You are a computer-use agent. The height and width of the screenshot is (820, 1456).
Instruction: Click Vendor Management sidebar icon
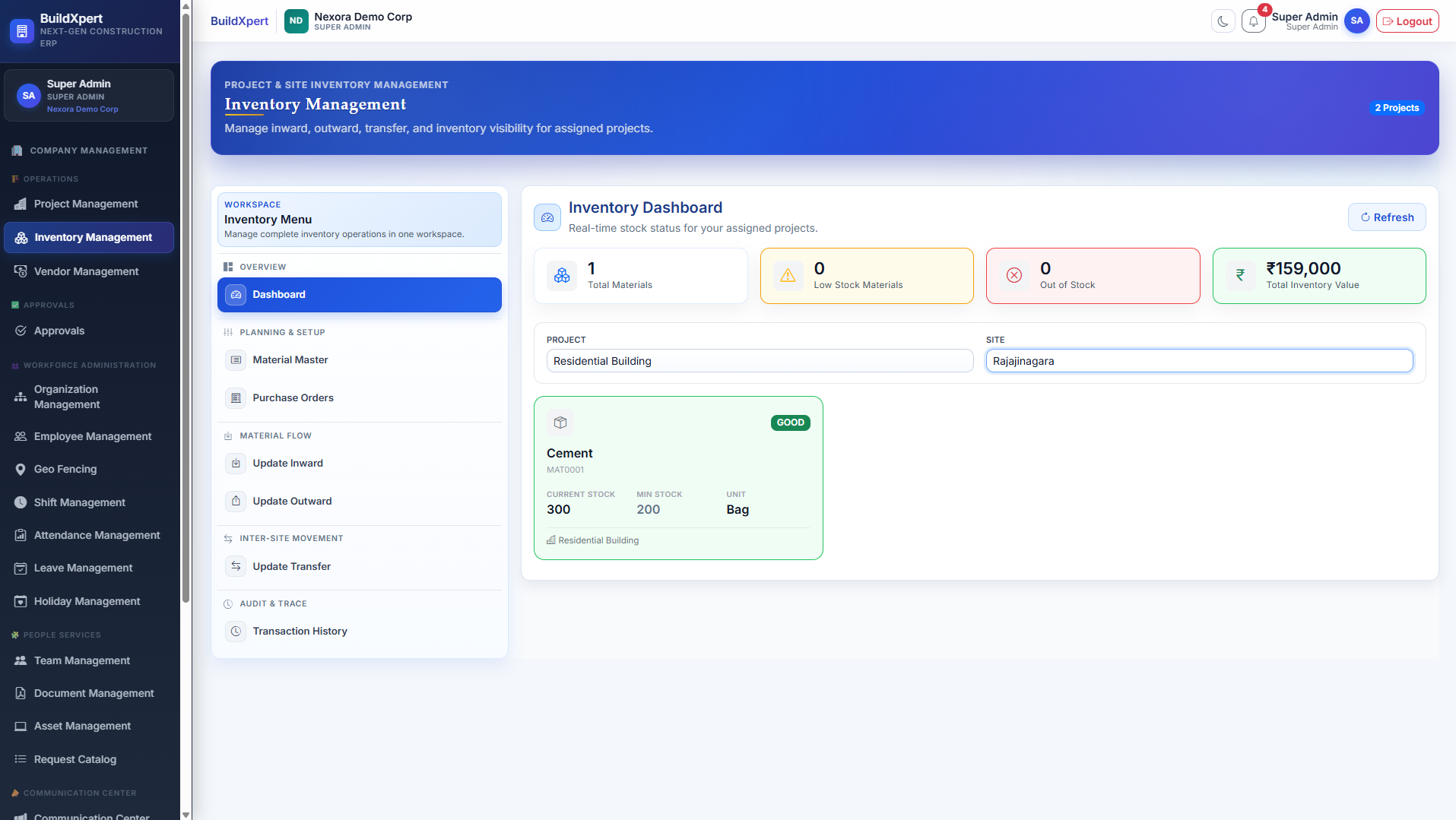point(21,271)
